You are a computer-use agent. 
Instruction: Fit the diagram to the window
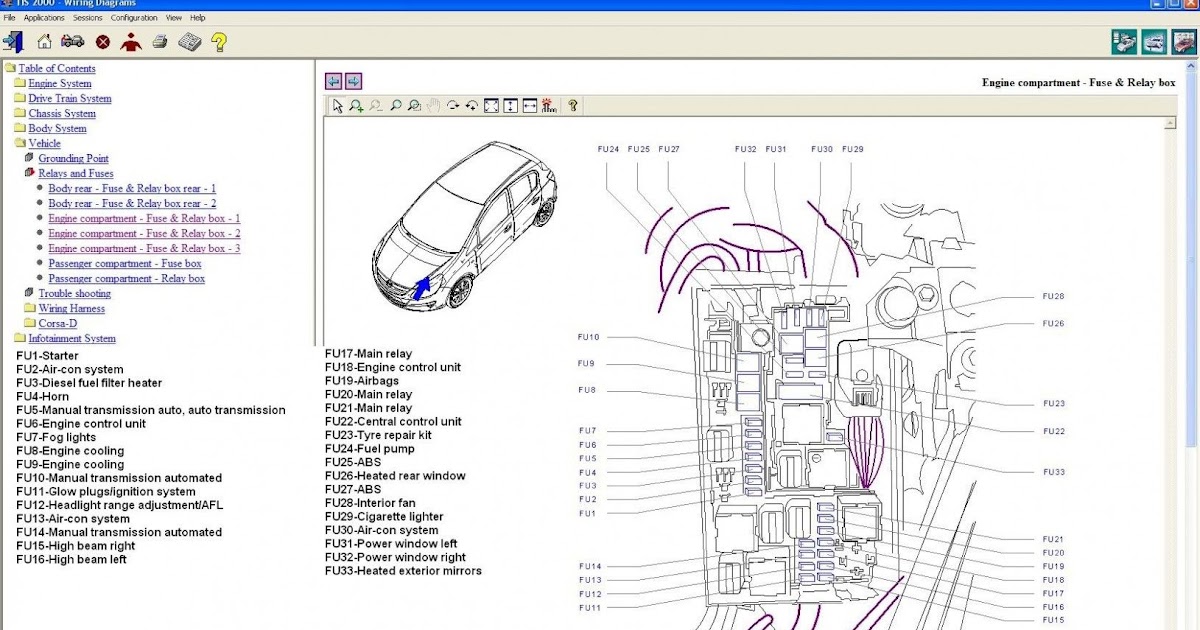491,105
